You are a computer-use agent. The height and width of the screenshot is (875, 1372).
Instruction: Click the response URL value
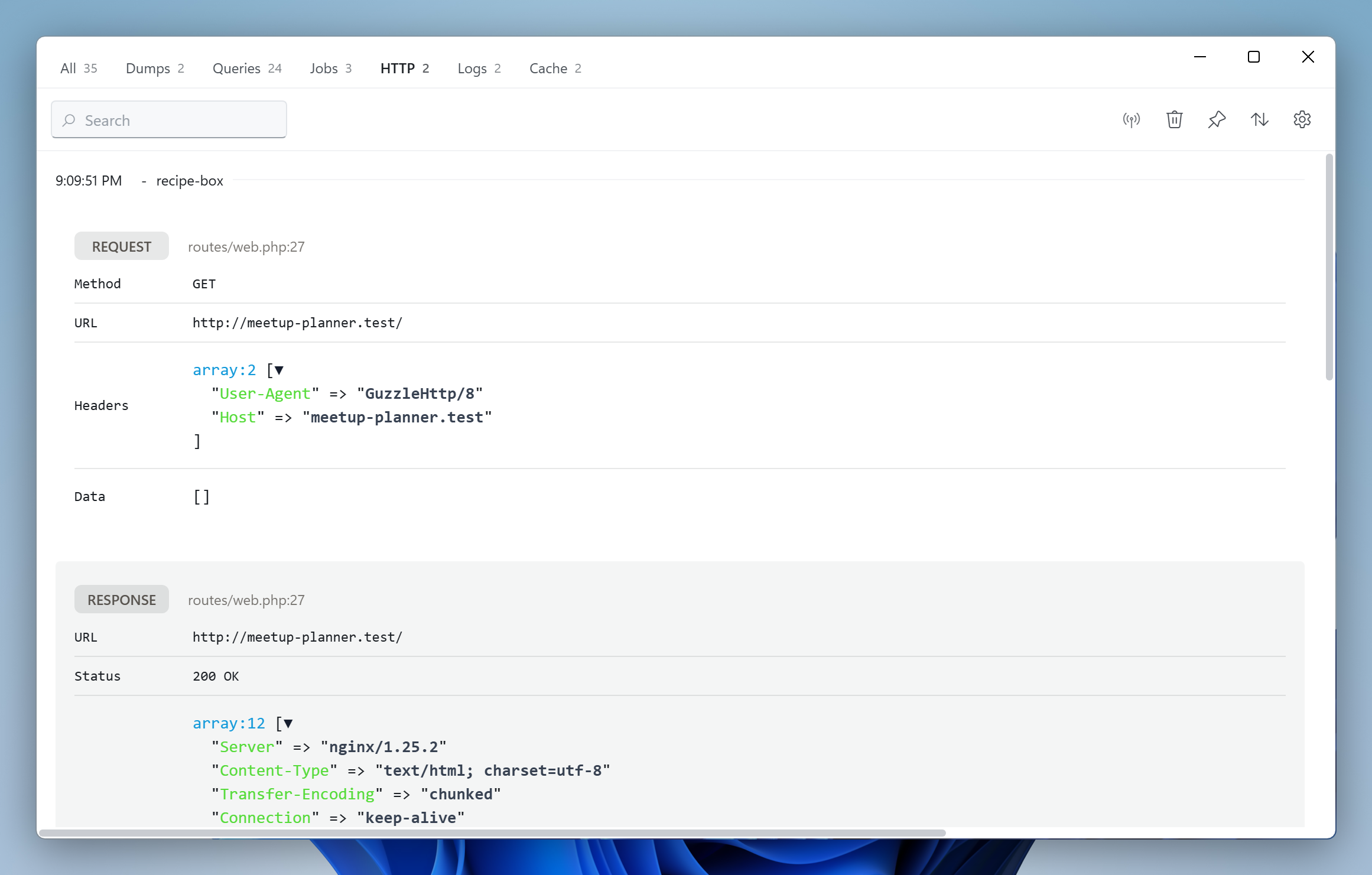click(x=297, y=637)
